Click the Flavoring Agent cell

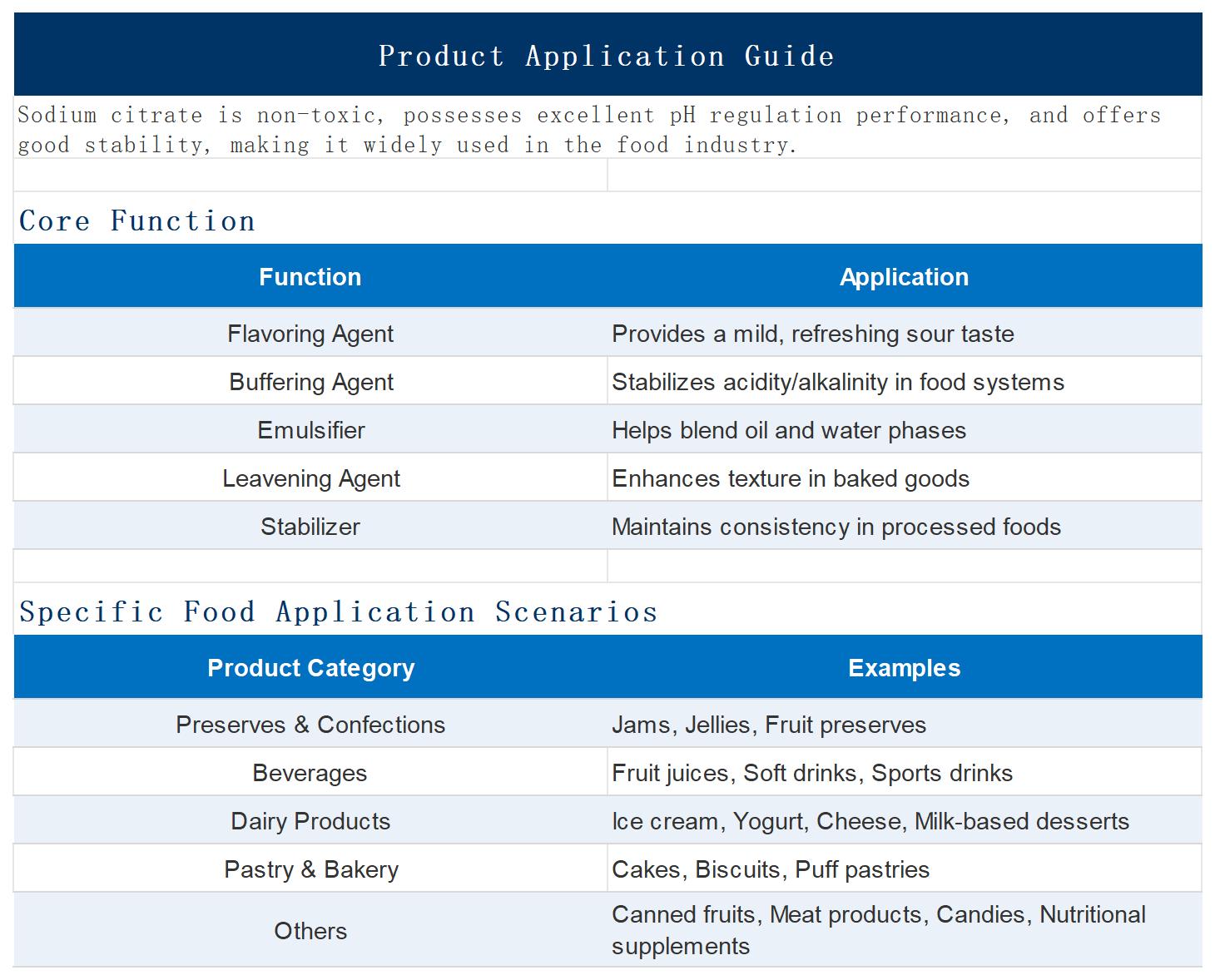[x=310, y=333]
